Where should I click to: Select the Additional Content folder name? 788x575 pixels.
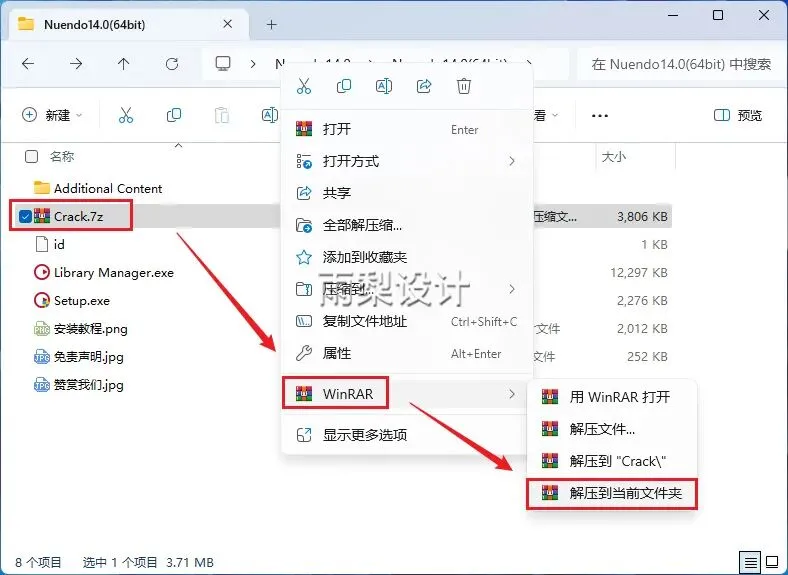108,188
